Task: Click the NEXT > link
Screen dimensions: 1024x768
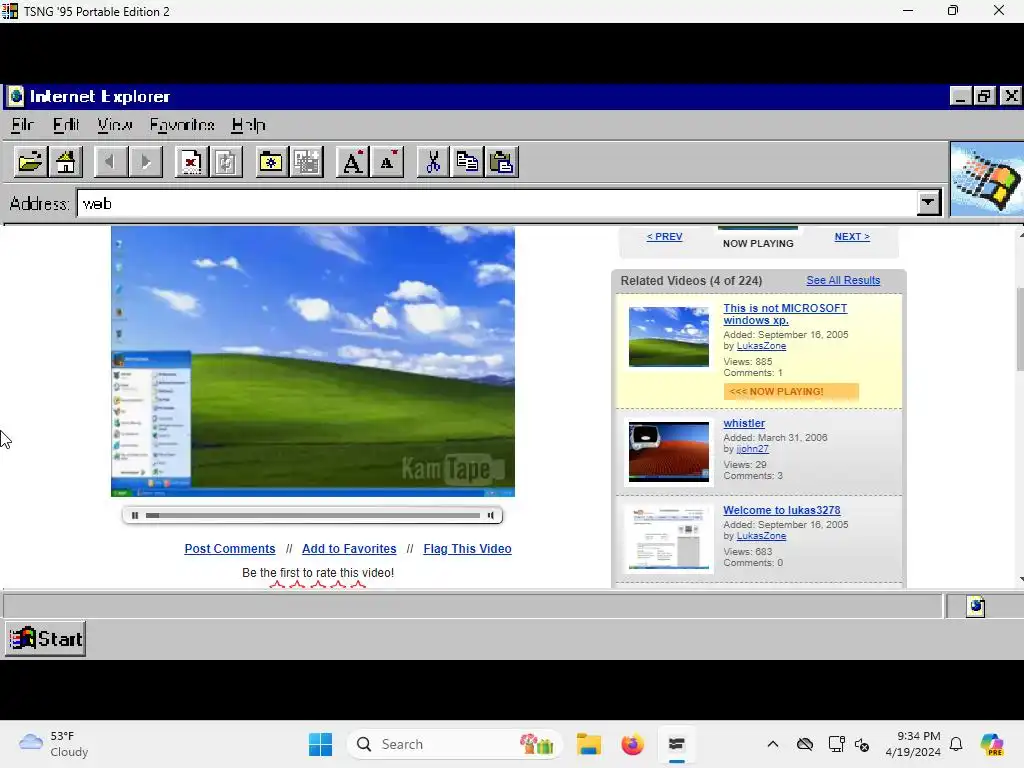Action: pos(852,236)
